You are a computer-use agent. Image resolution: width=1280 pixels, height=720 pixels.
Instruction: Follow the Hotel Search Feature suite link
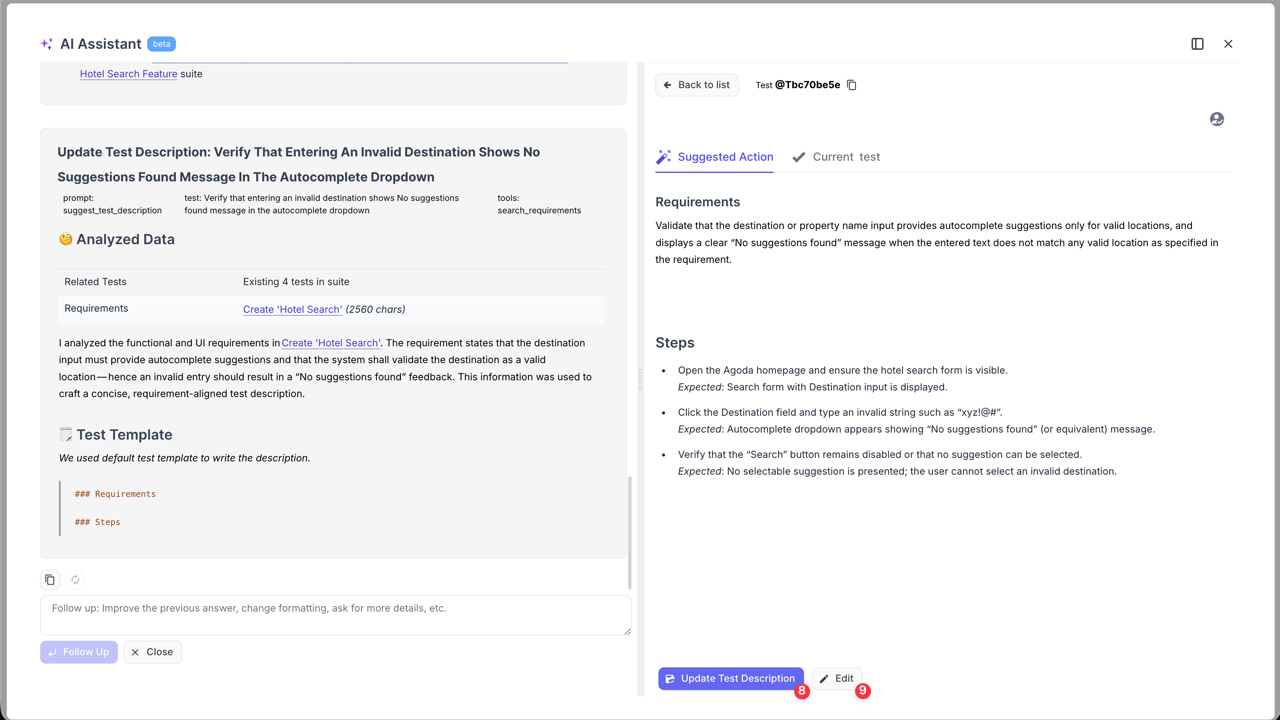128,73
